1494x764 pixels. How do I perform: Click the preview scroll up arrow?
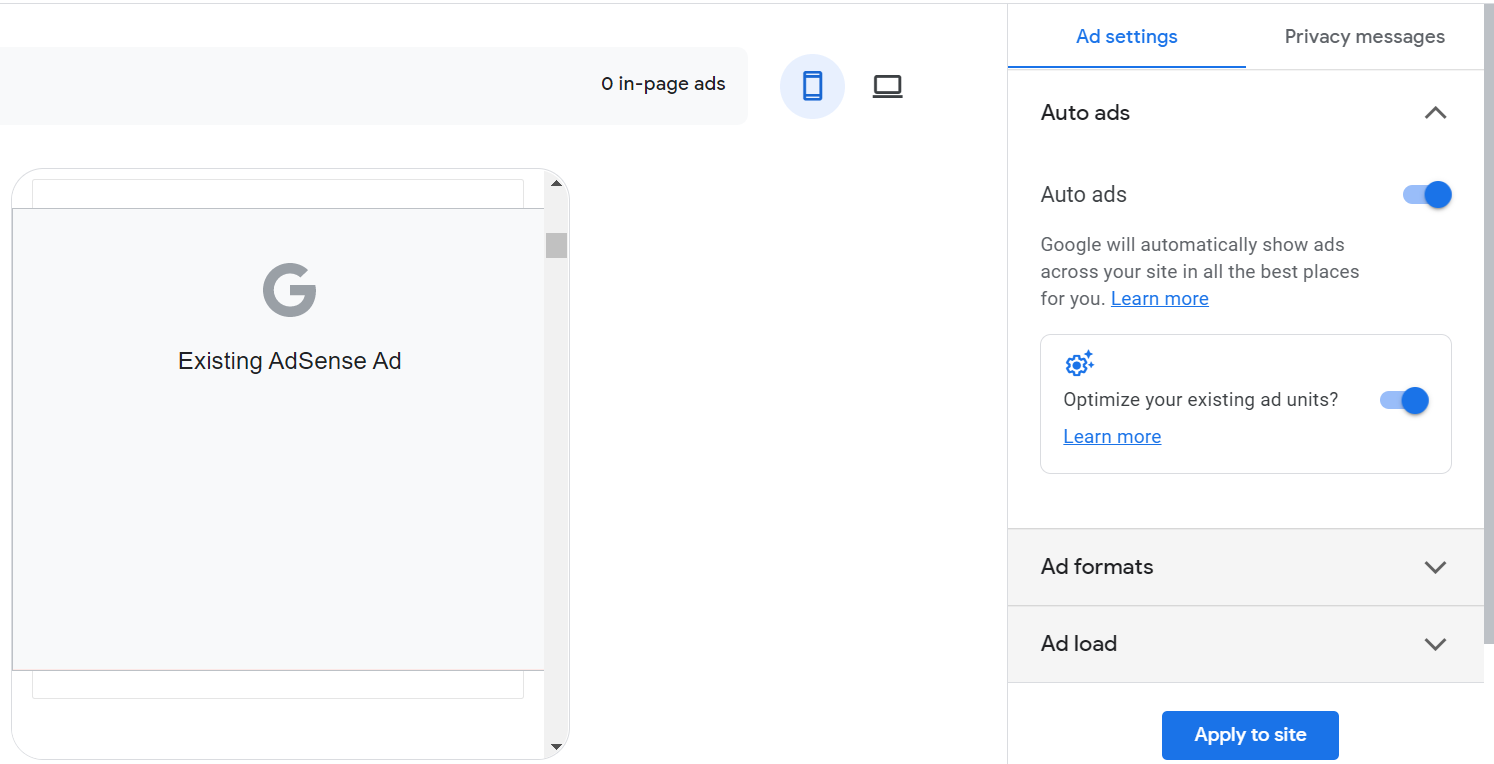tap(557, 183)
